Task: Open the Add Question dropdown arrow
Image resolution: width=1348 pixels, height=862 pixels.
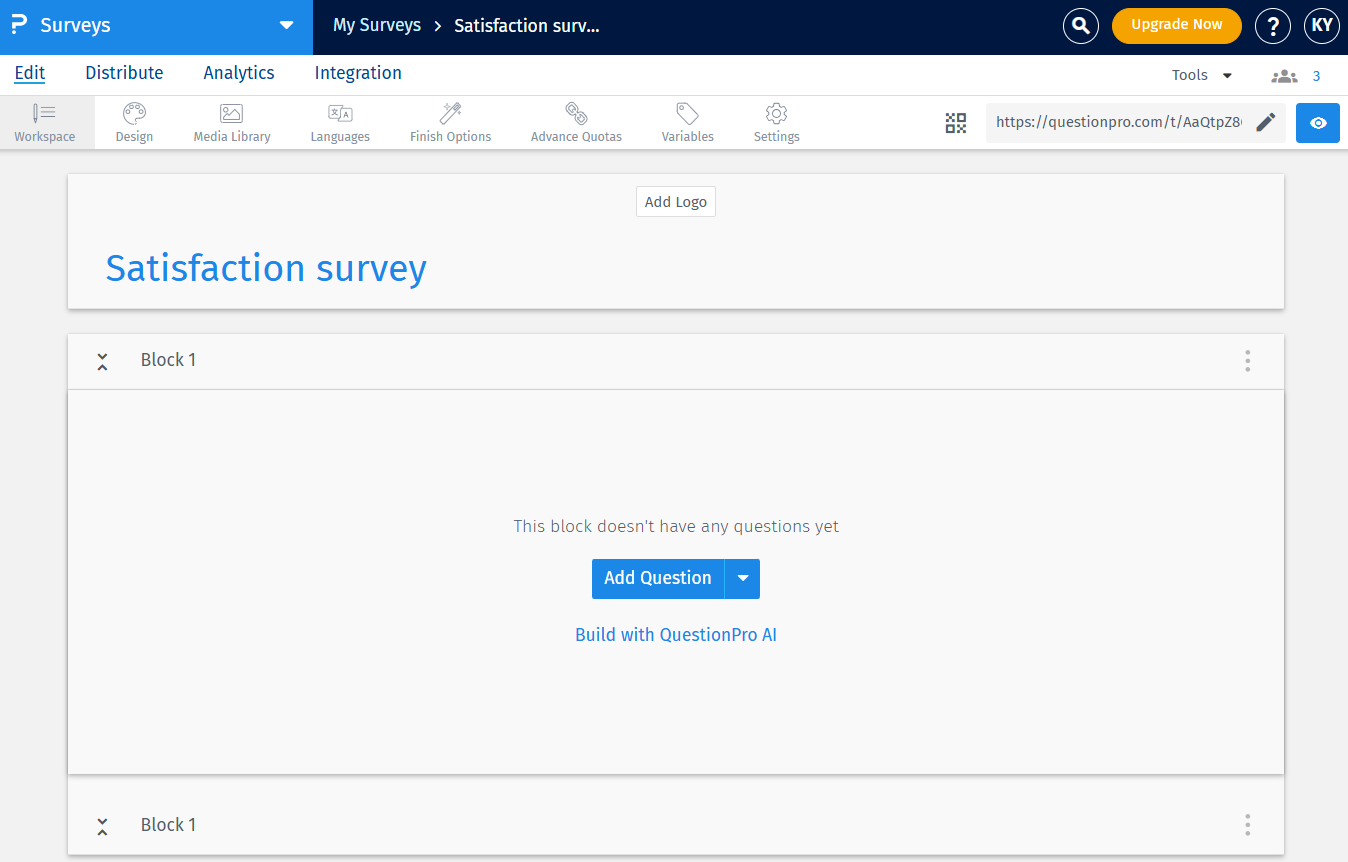Action: (x=743, y=578)
